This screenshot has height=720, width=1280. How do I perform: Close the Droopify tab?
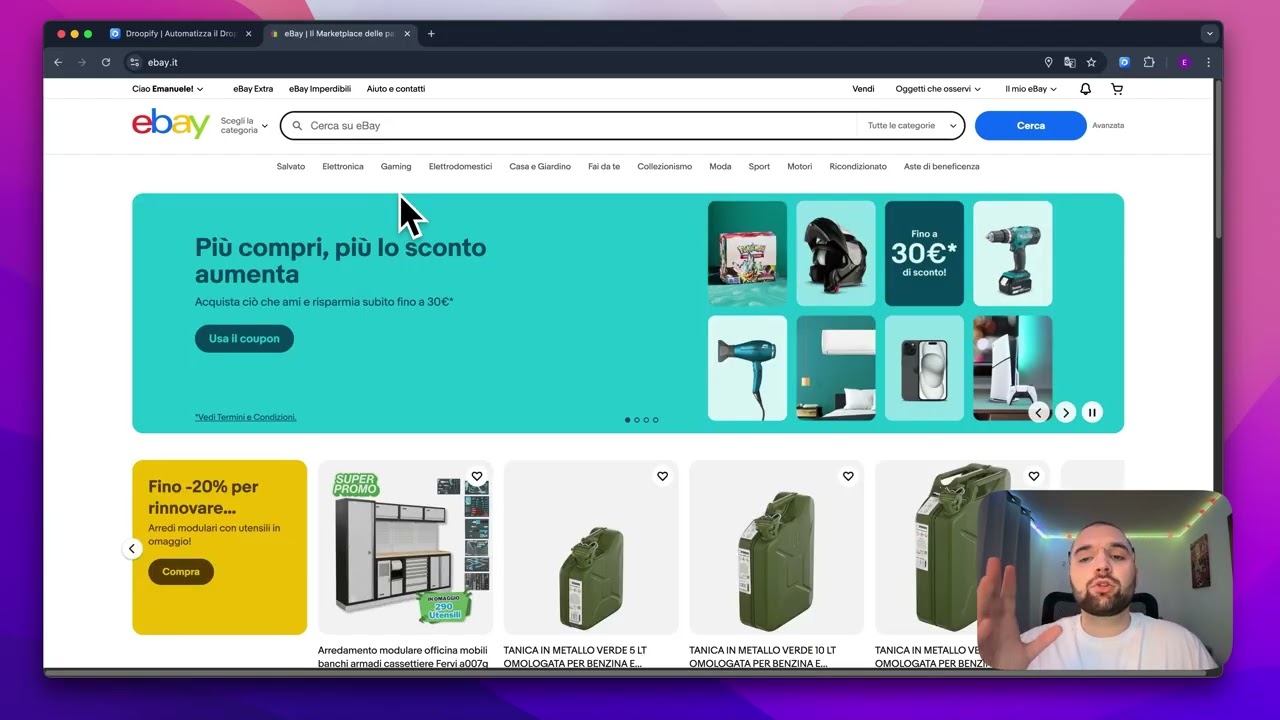click(x=248, y=34)
